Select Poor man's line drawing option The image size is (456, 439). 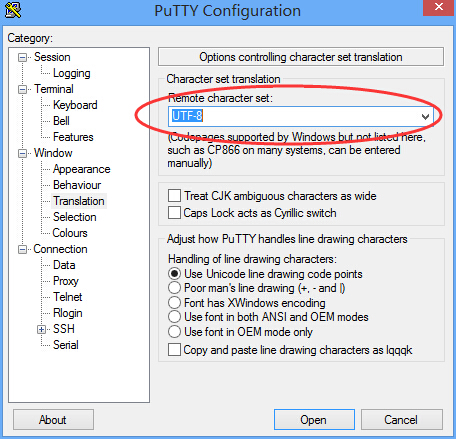(174, 288)
